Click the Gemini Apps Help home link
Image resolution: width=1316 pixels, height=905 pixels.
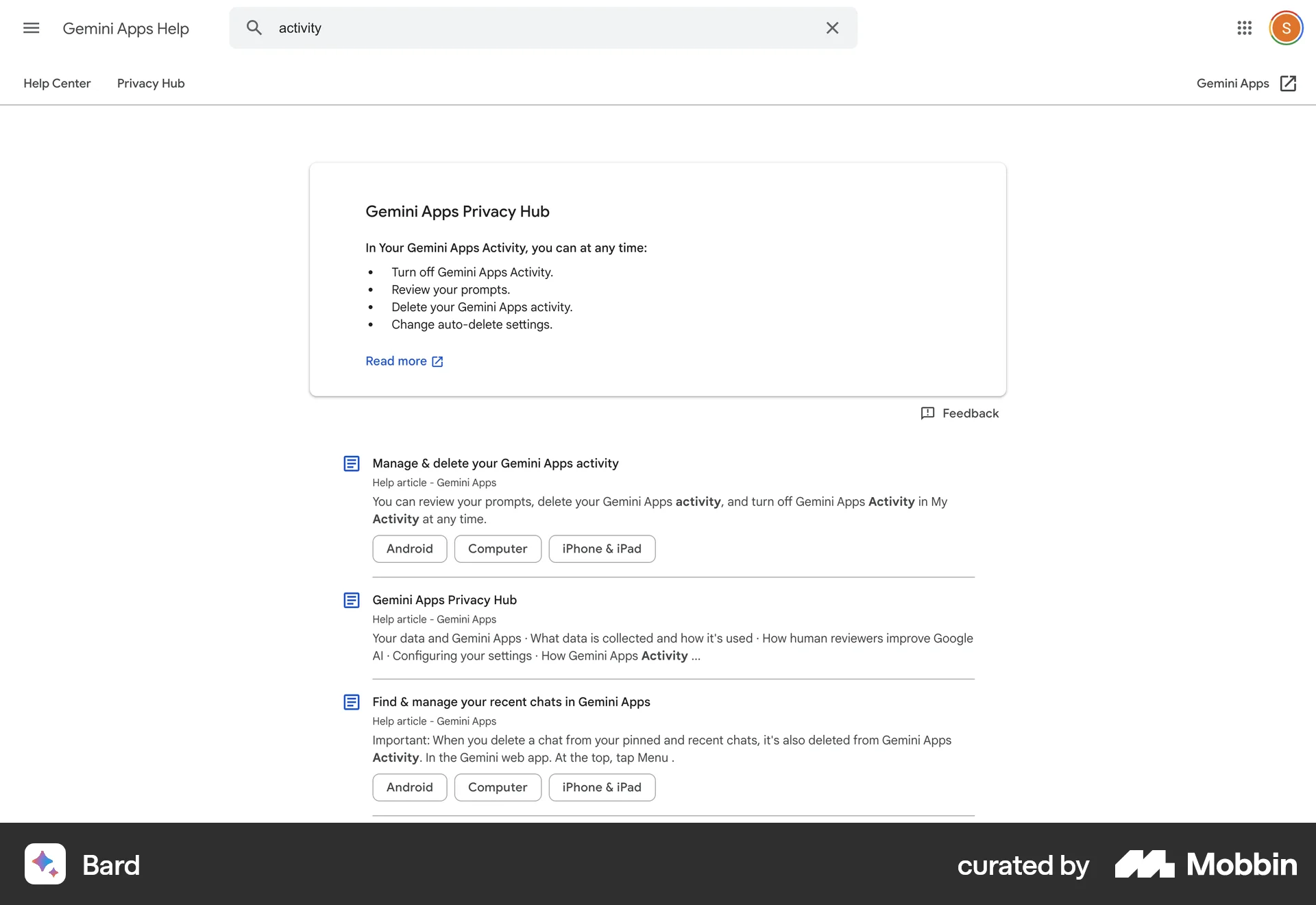pyautogui.click(x=125, y=28)
